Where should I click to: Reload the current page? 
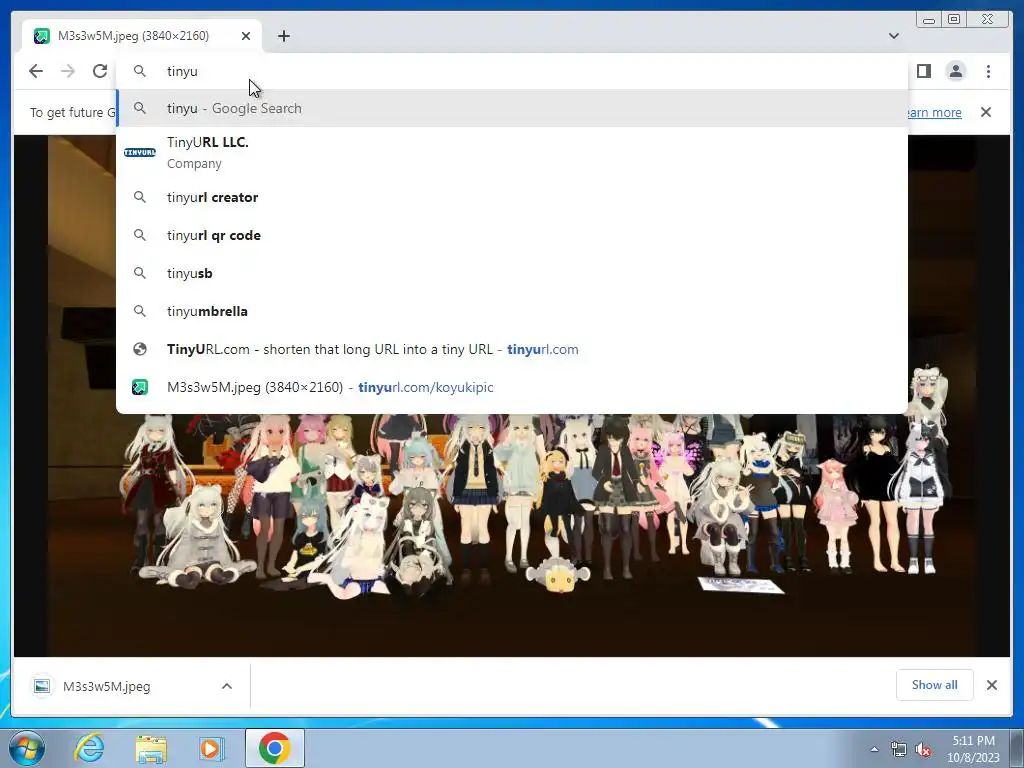tap(100, 71)
